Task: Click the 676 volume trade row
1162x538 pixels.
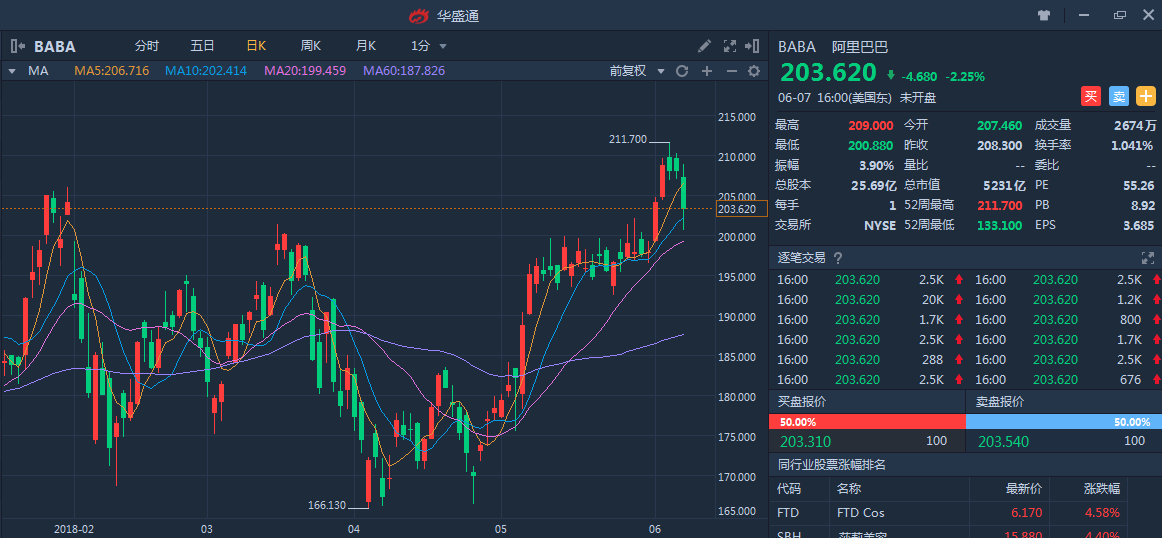Action: (1065, 379)
